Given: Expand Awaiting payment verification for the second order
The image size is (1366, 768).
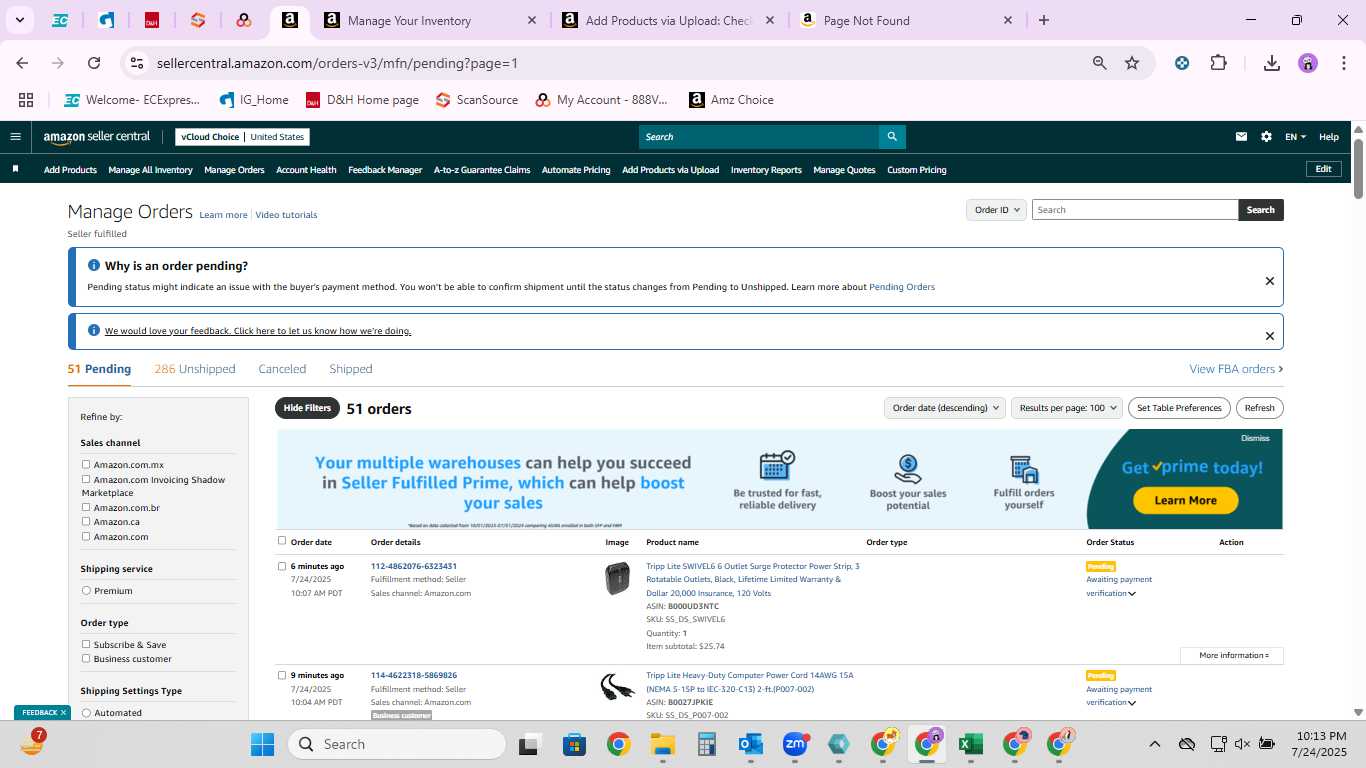Looking at the screenshot, I should pyautogui.click(x=1132, y=703).
